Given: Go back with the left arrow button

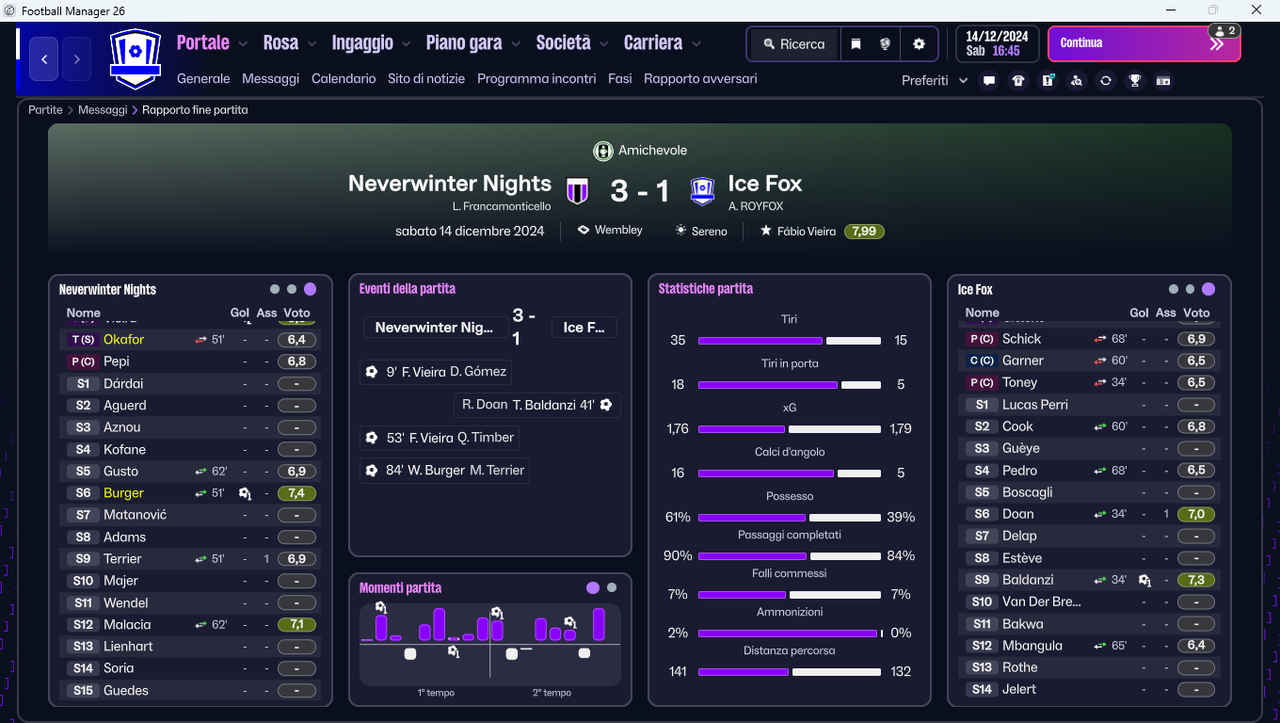Looking at the screenshot, I should tap(44, 59).
